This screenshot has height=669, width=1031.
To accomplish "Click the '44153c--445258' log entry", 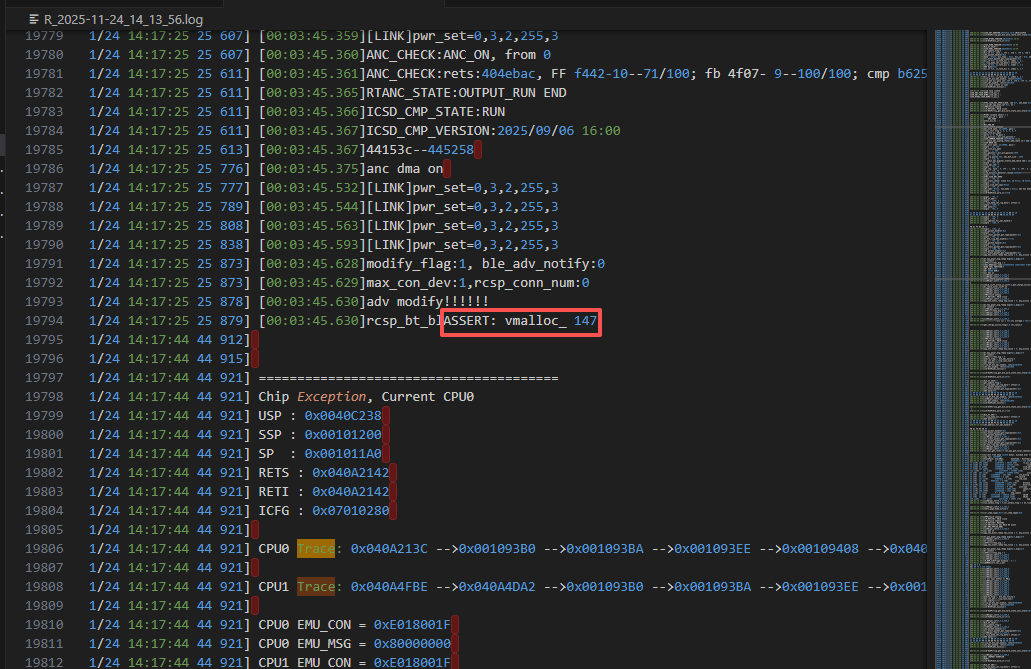I will coord(420,150).
